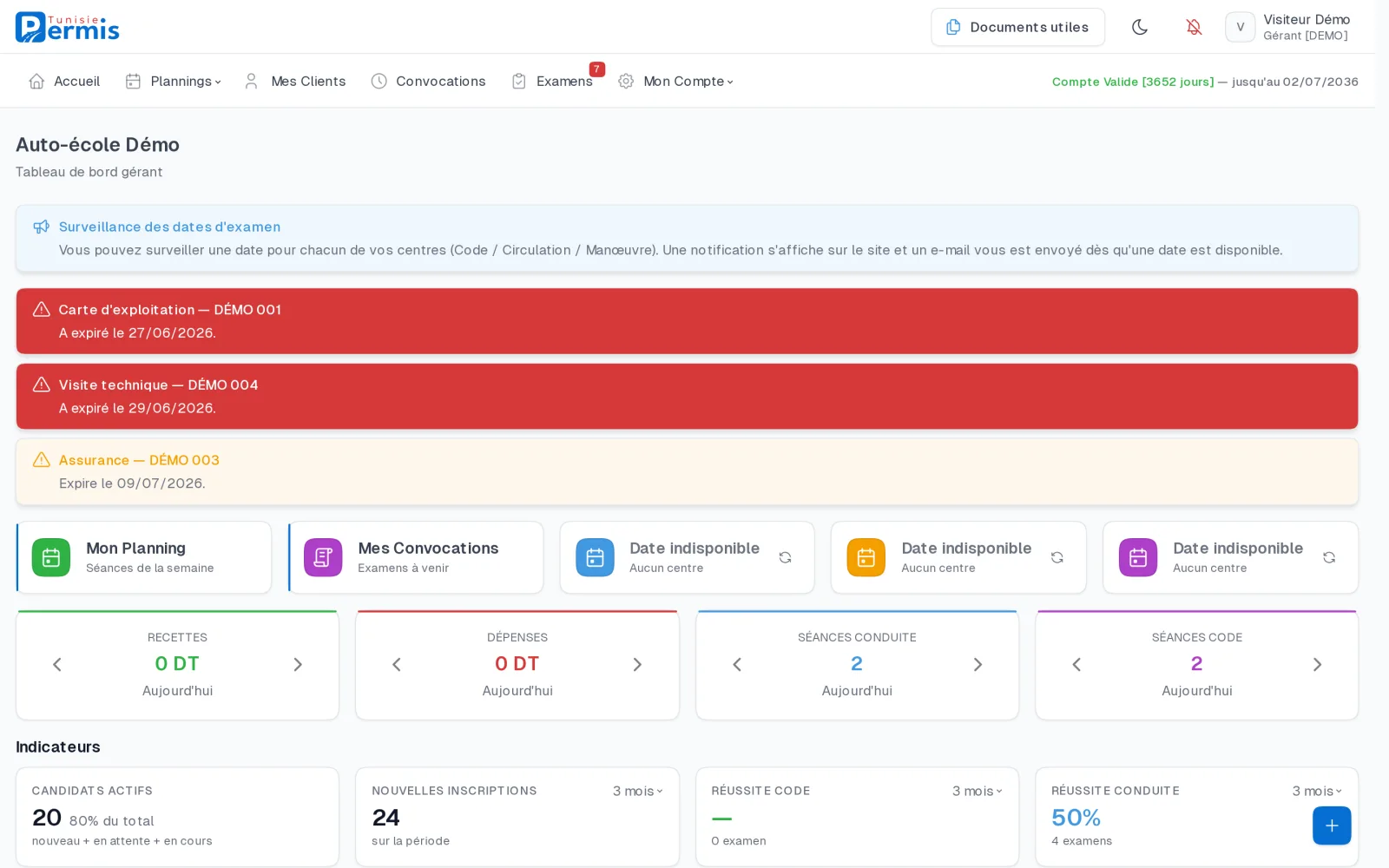Click Nouvelles Inscriptions value 24
Screen dimensions: 1389x868
(x=385, y=818)
